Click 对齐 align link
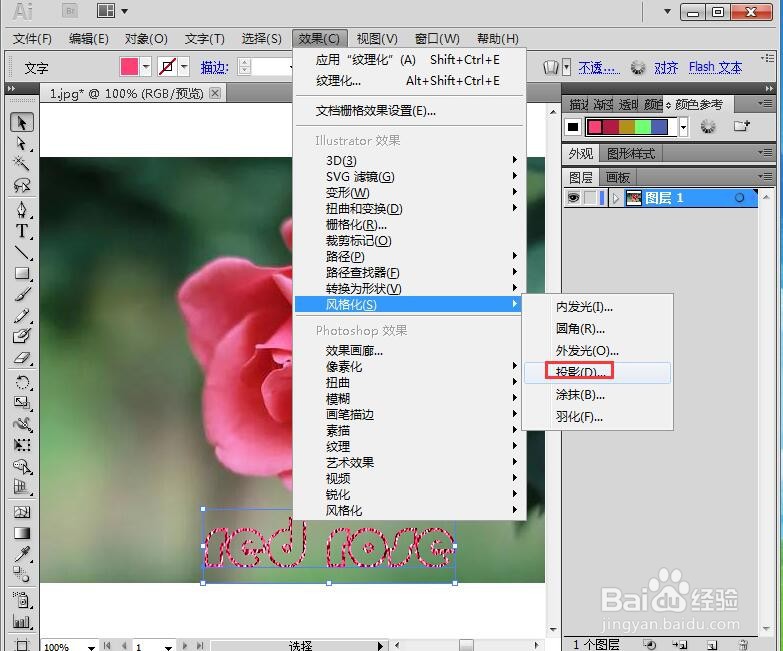This screenshot has height=651, width=783. coord(666,67)
